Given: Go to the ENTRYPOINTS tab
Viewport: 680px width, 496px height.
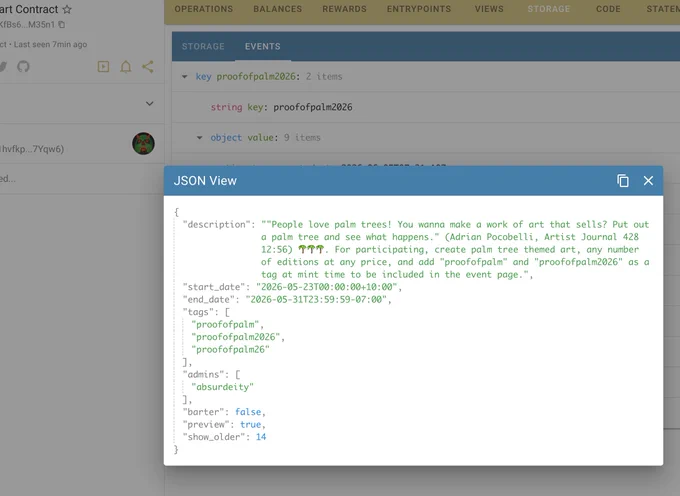Looking at the screenshot, I should [419, 9].
